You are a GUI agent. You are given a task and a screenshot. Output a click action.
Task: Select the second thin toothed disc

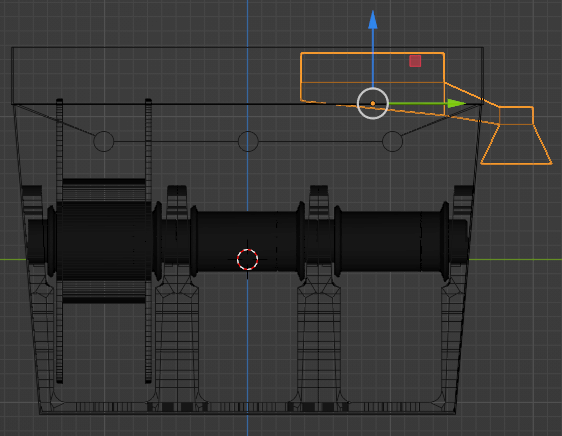pyautogui.click(x=148, y=241)
